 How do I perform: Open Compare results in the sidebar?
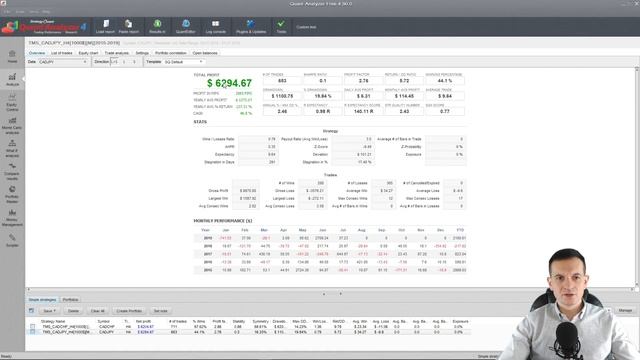12,171
